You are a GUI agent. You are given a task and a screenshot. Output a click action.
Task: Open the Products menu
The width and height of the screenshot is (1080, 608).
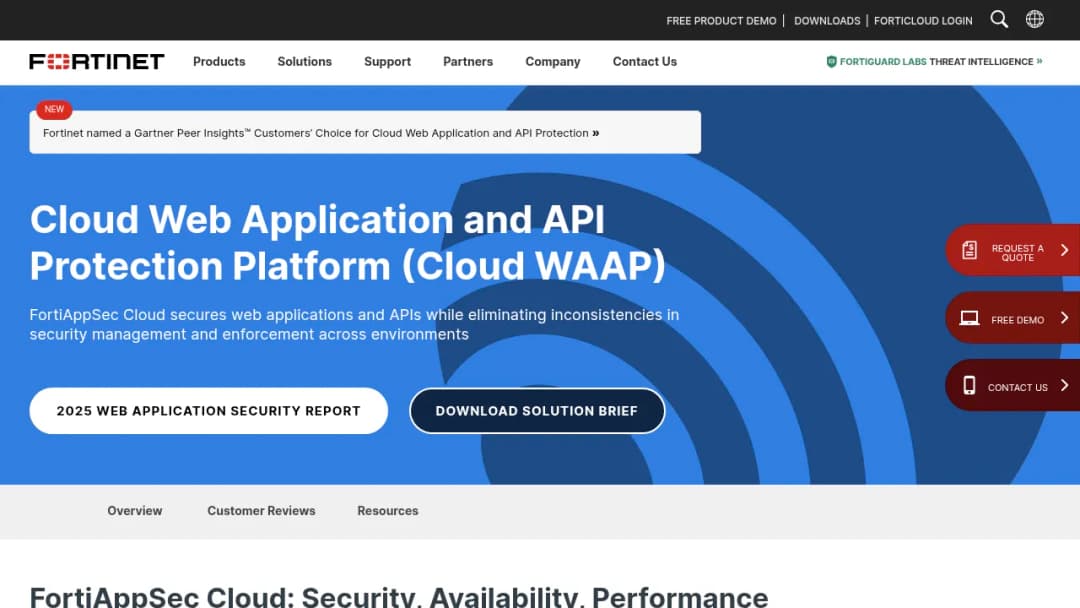coord(219,61)
